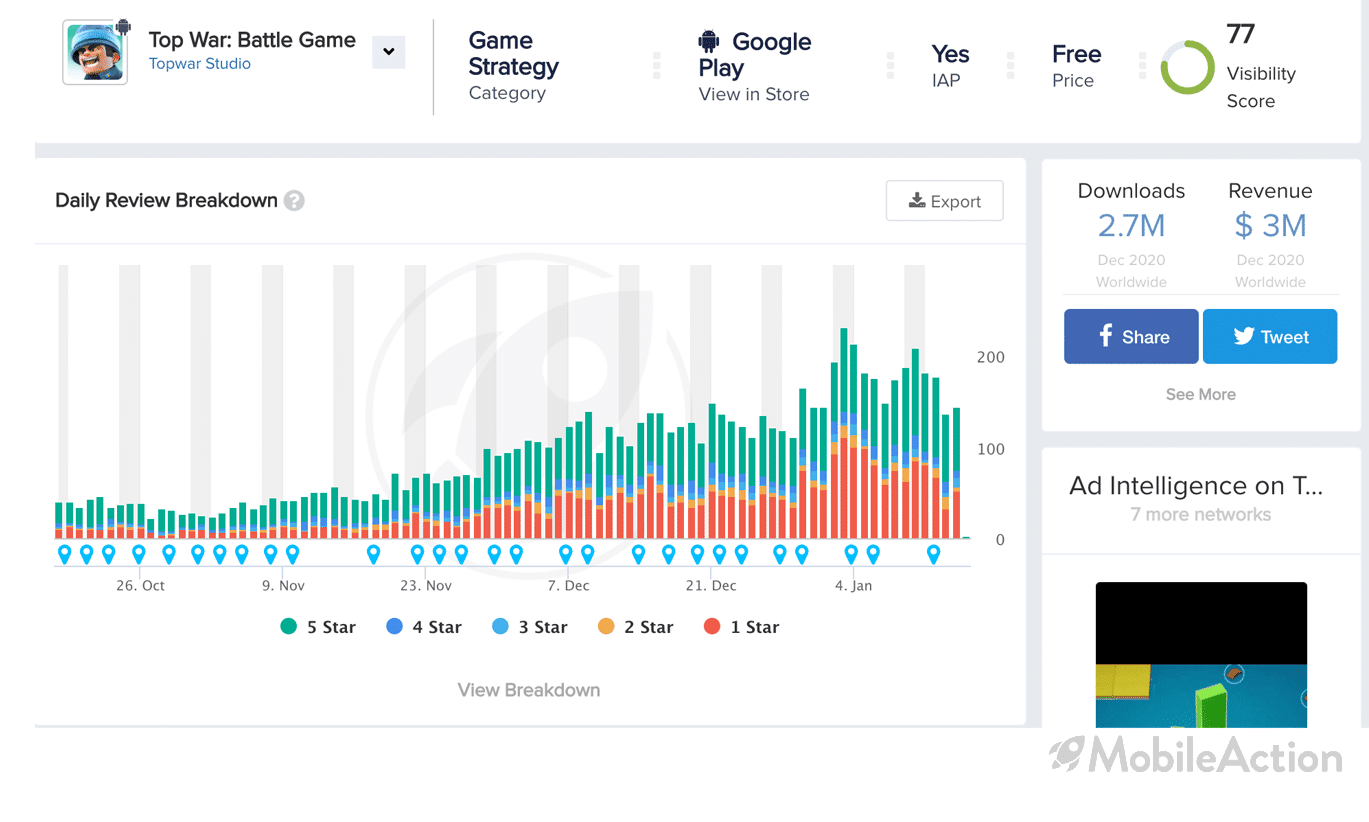Image resolution: width=1369 pixels, height=822 pixels.
Task: Open the Topwar Studio publisher link
Action: coord(200,64)
